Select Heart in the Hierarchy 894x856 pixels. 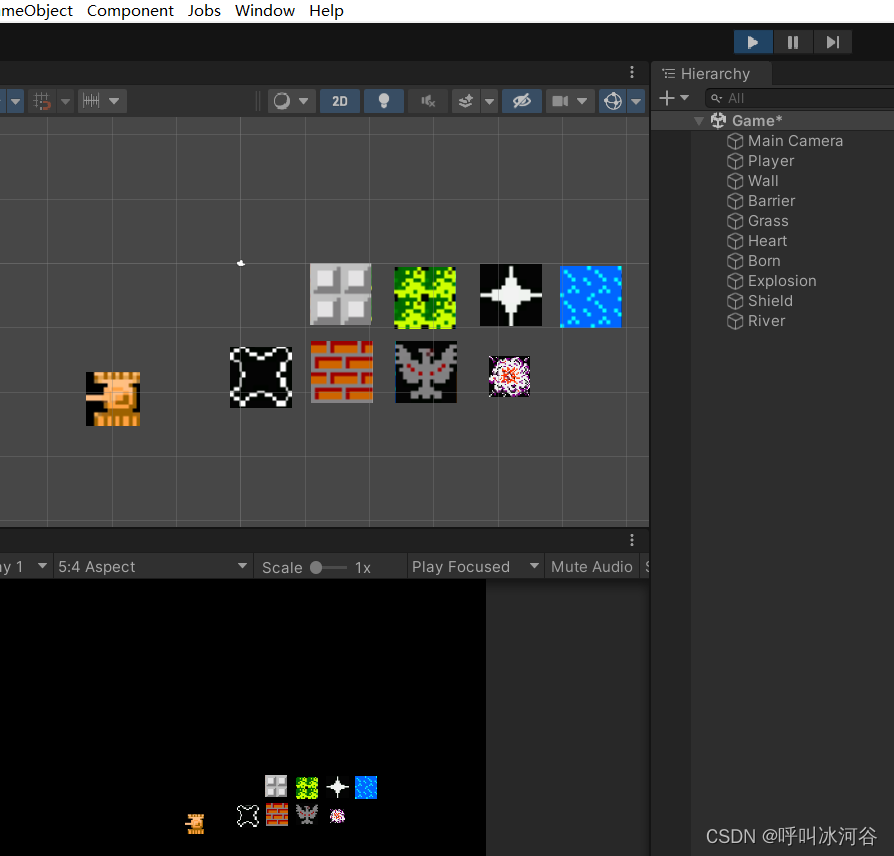coord(767,241)
